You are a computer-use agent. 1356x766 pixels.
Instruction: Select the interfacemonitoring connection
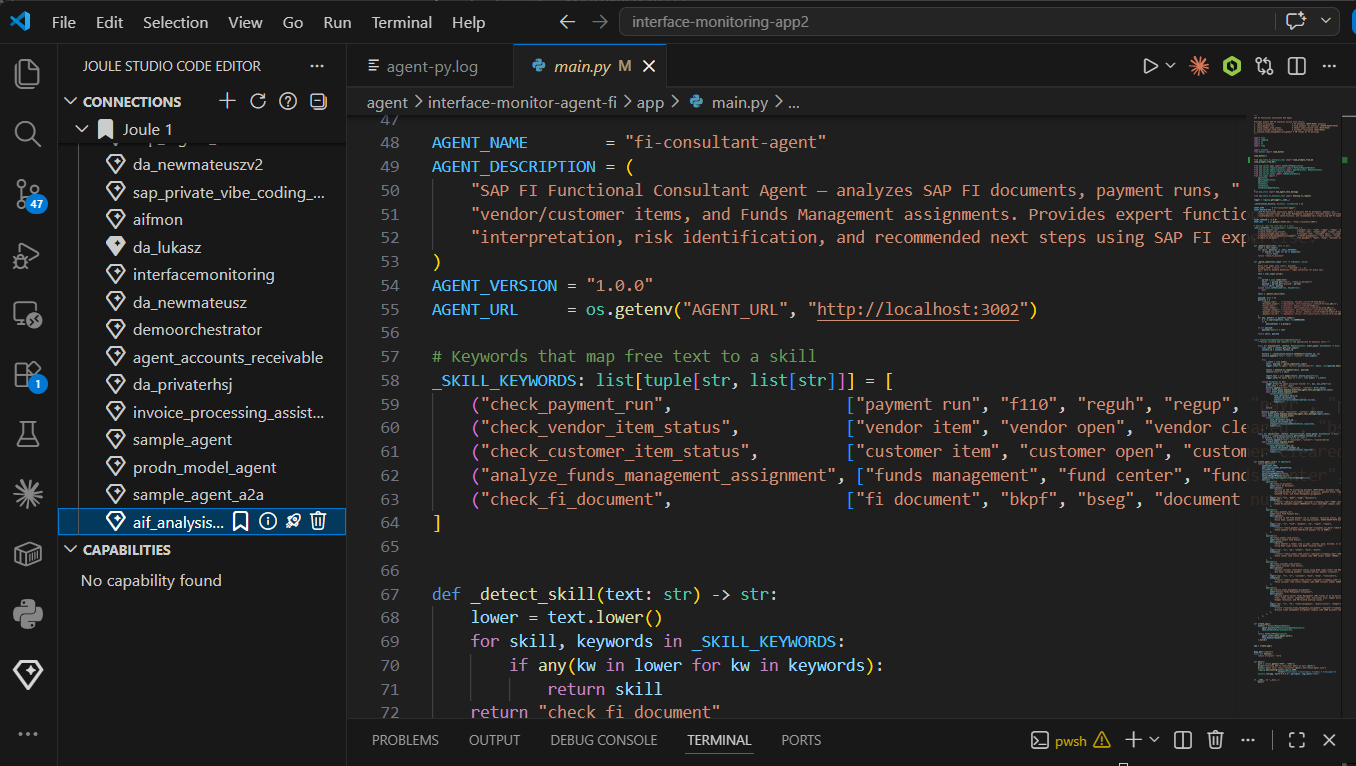(x=203, y=274)
